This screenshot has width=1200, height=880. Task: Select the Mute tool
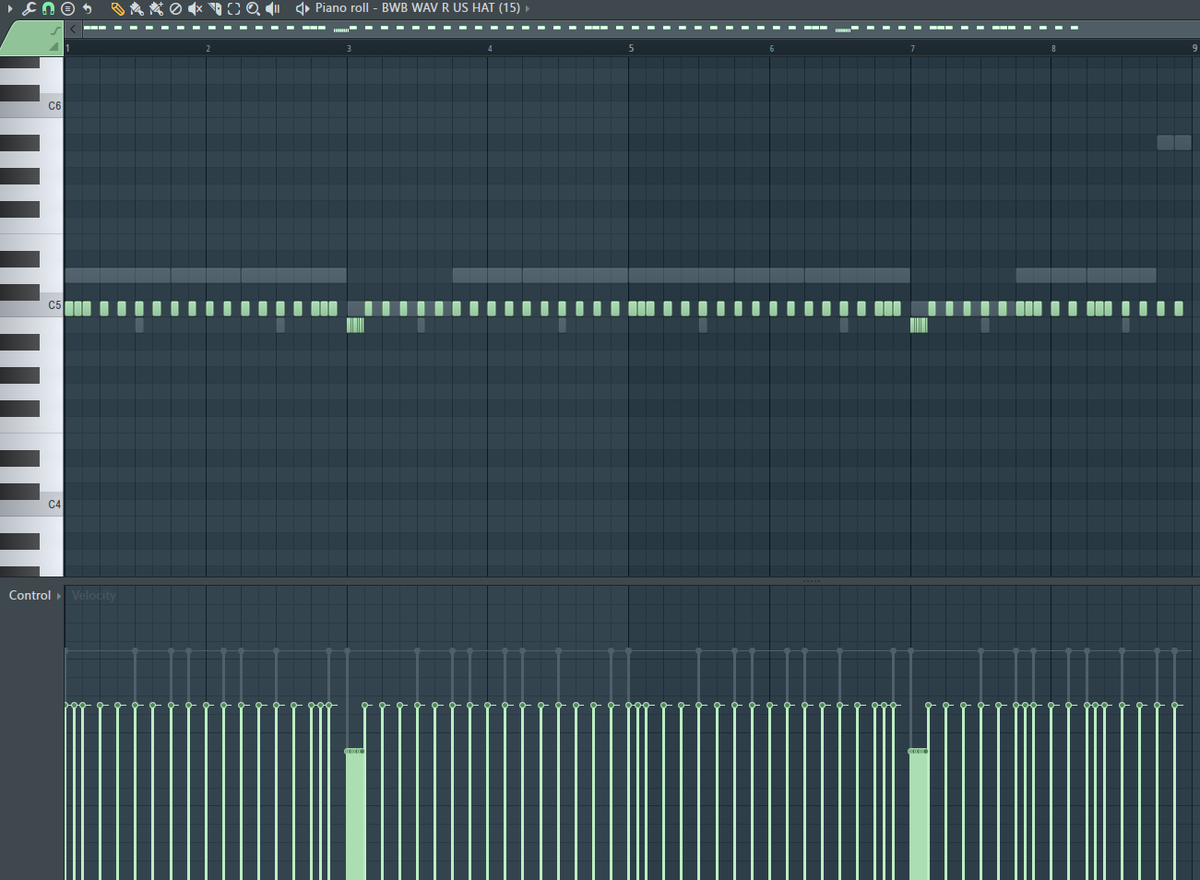point(195,8)
